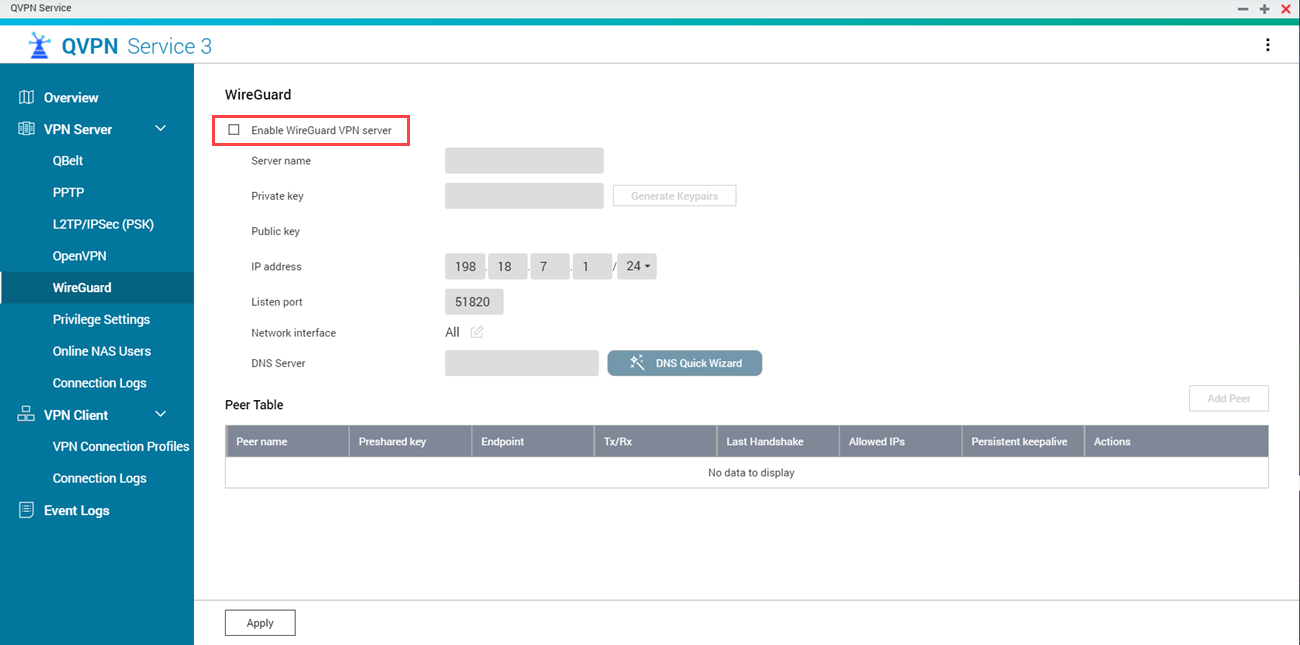Image resolution: width=1300 pixels, height=645 pixels.
Task: Click the QVPN Service logo icon
Action: coord(39,46)
